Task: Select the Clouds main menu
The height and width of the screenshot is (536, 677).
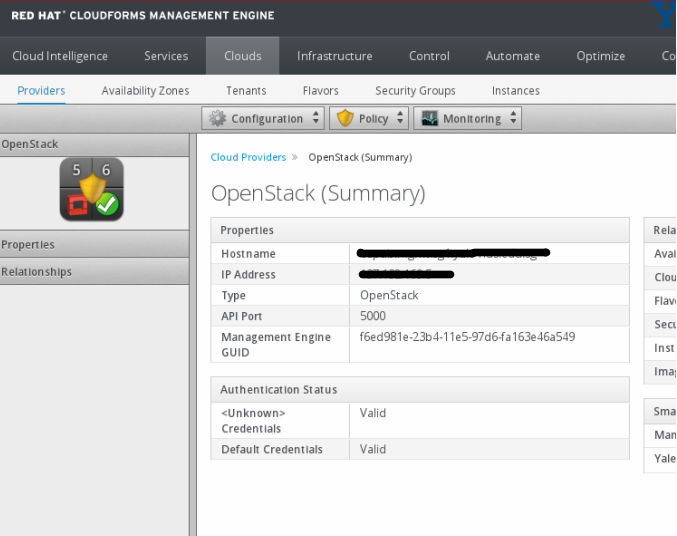Action: 243,56
